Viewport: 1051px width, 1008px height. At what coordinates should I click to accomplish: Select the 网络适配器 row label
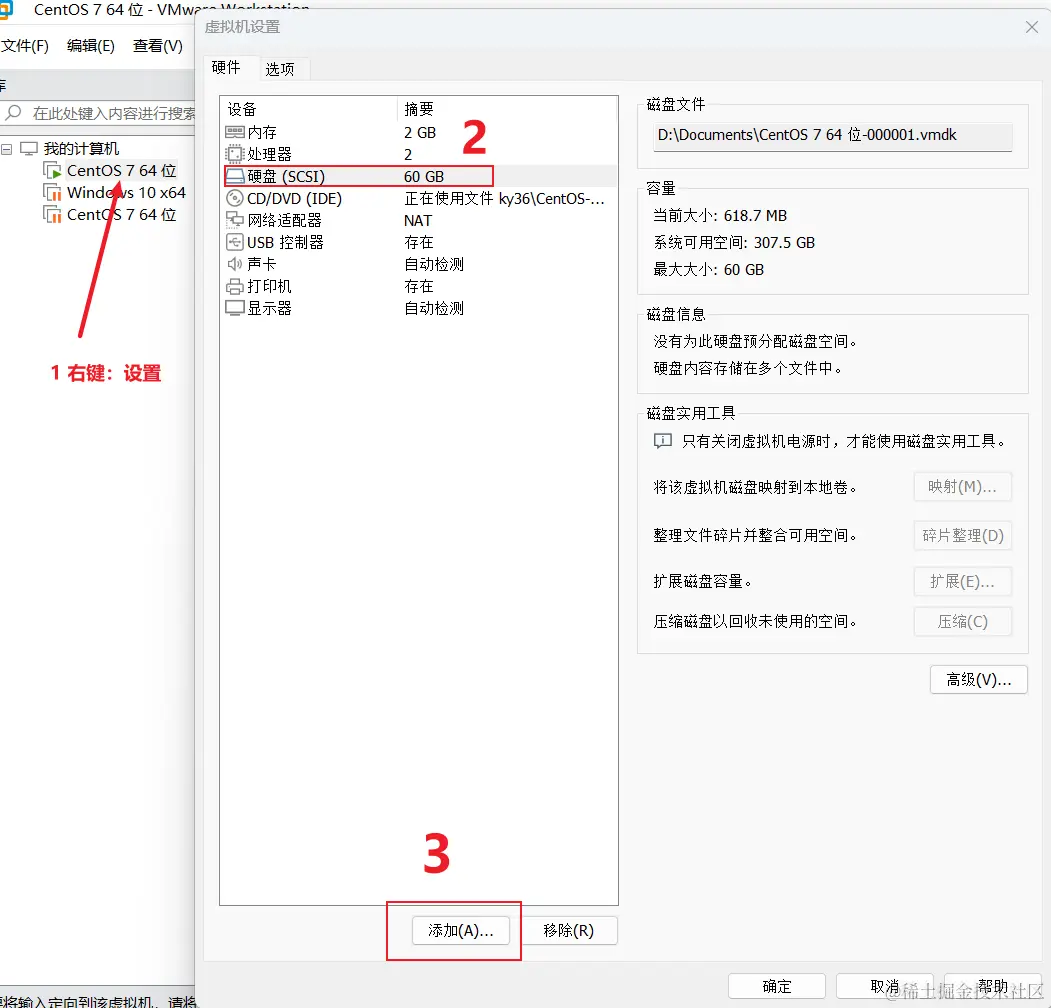[285, 220]
